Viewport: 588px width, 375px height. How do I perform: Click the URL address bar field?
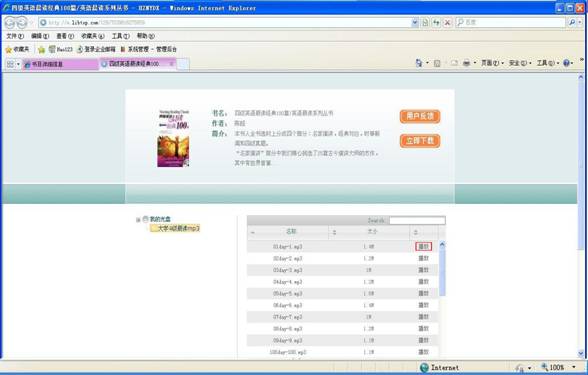point(225,23)
